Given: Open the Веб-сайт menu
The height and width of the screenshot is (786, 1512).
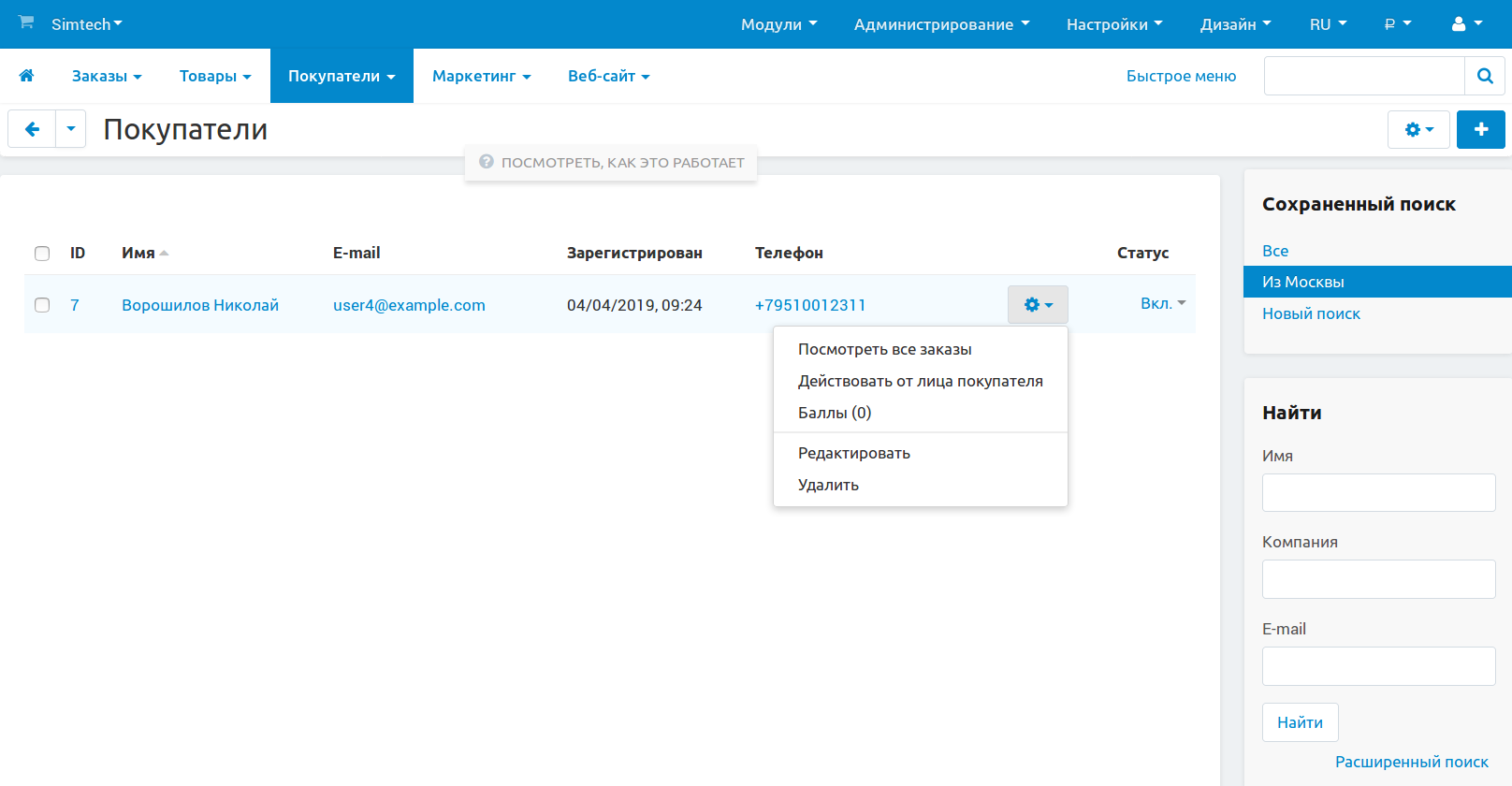Looking at the screenshot, I should (x=608, y=76).
